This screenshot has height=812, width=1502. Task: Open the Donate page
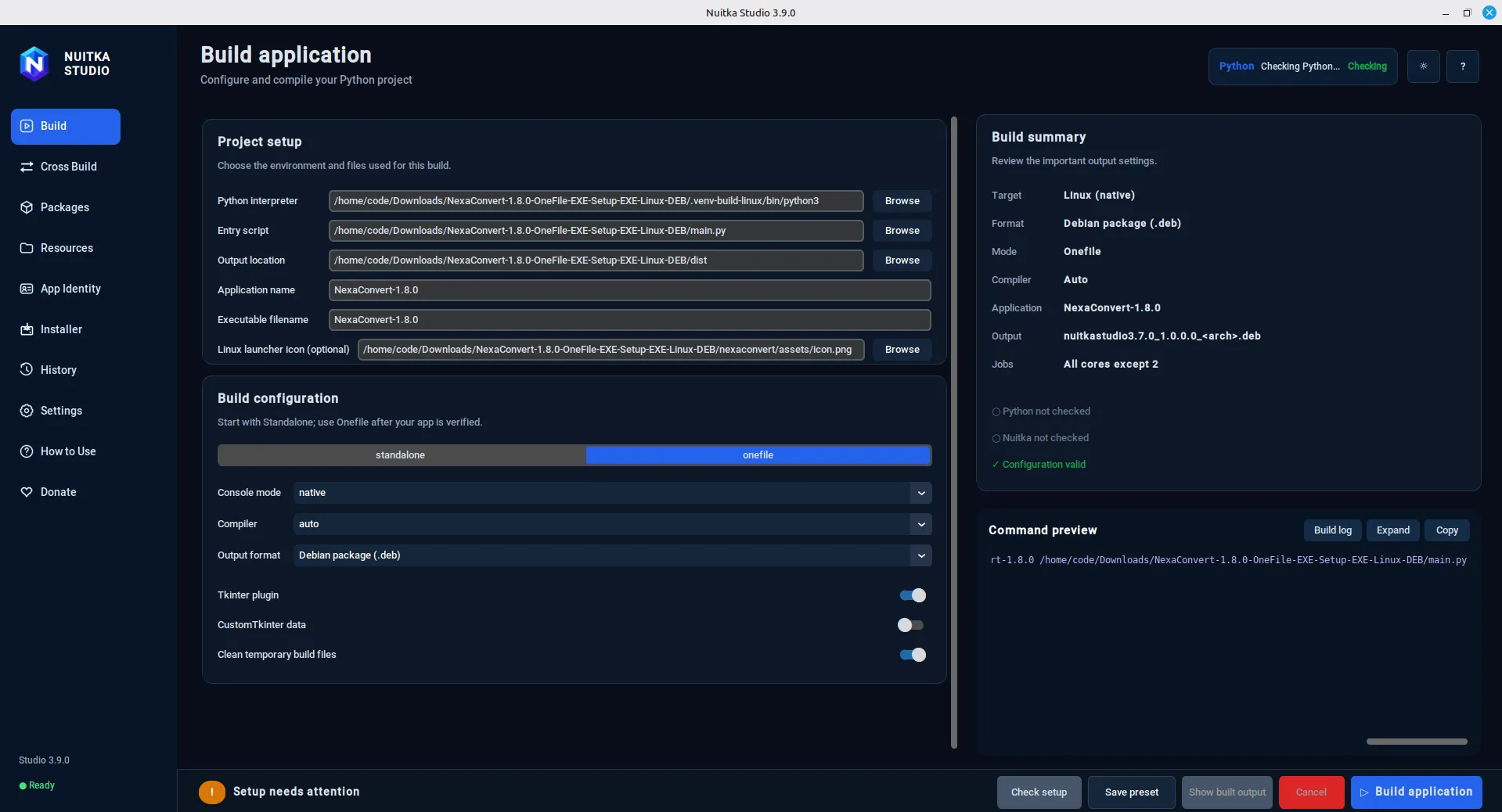[x=66, y=492]
